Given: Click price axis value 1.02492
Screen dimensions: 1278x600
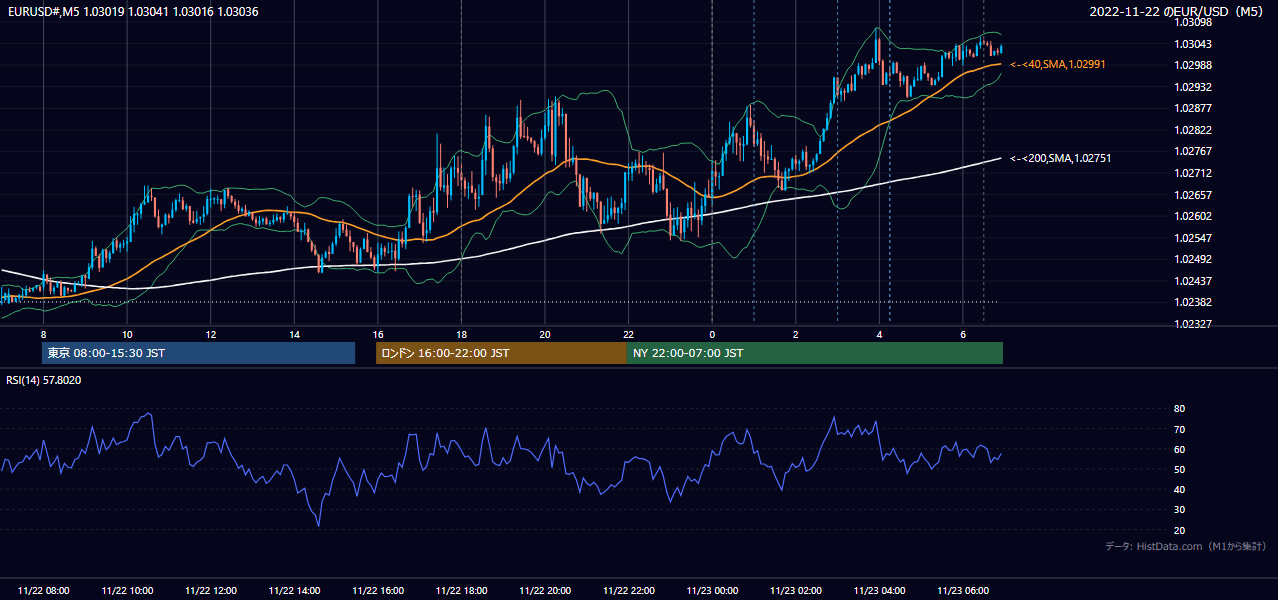Looking at the screenshot, I should (1194, 259).
